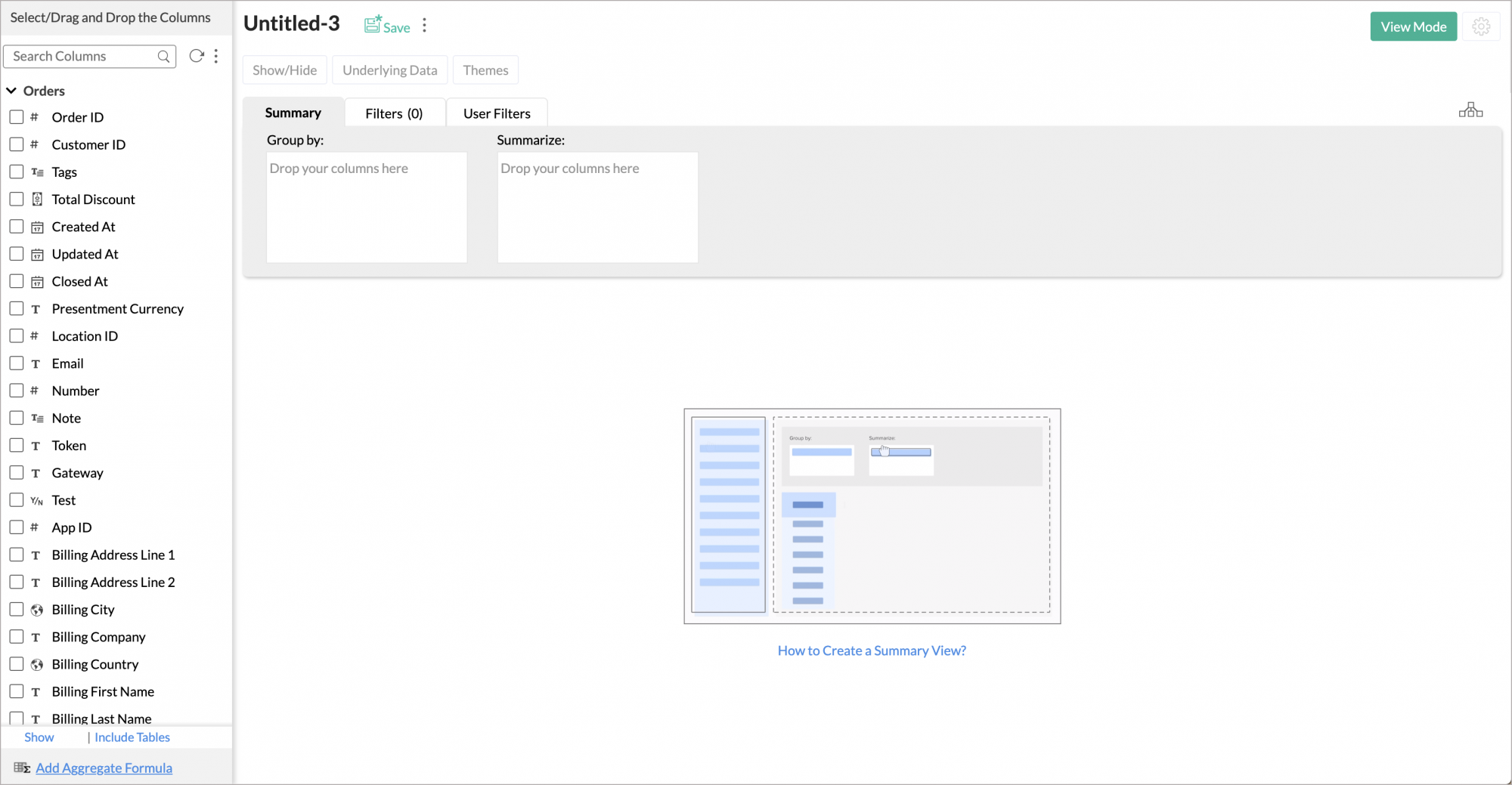
Task: Open How to Create a Summary View link
Action: tap(872, 651)
